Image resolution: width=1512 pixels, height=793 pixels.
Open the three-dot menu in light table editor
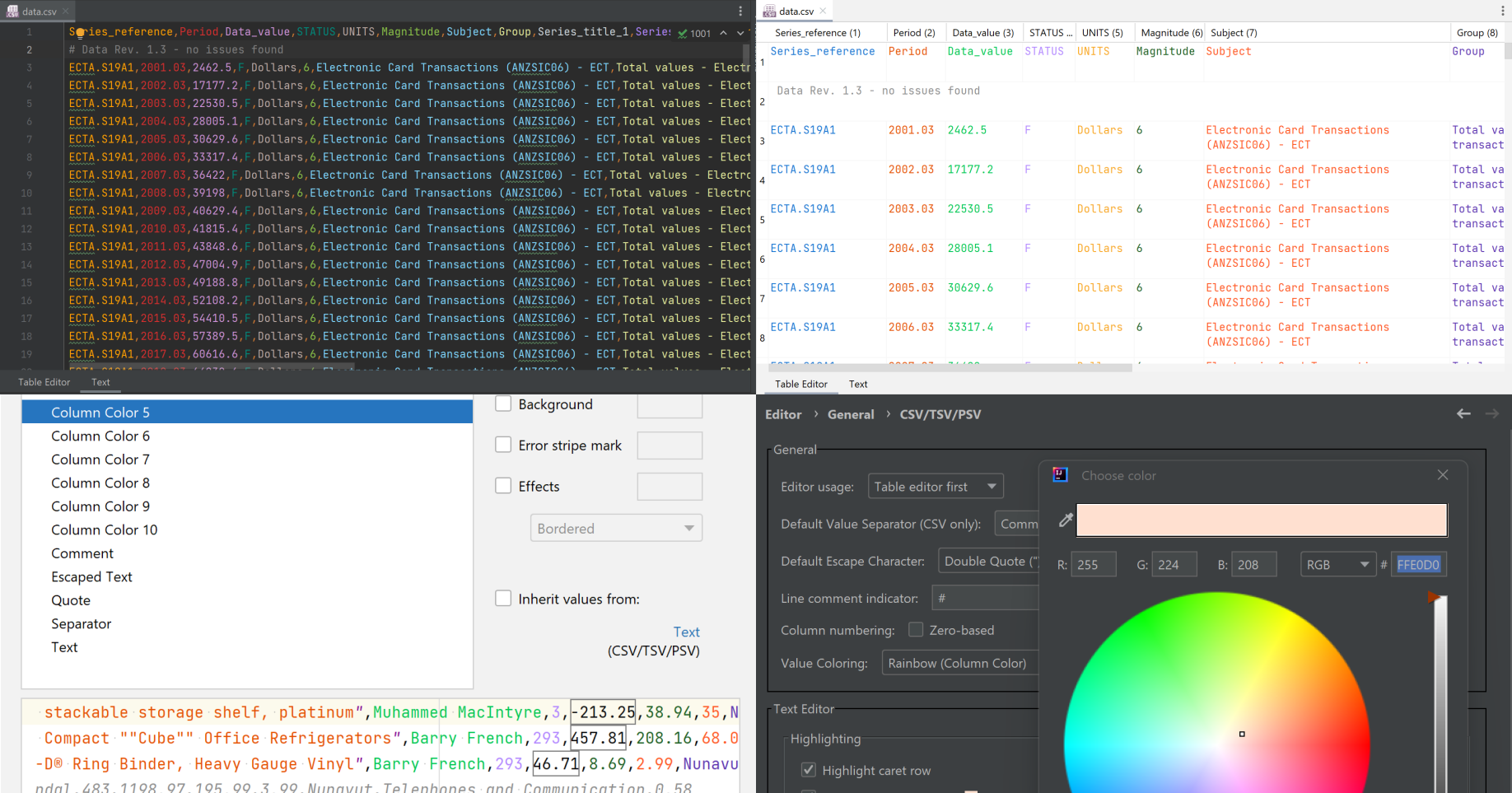1503,12
